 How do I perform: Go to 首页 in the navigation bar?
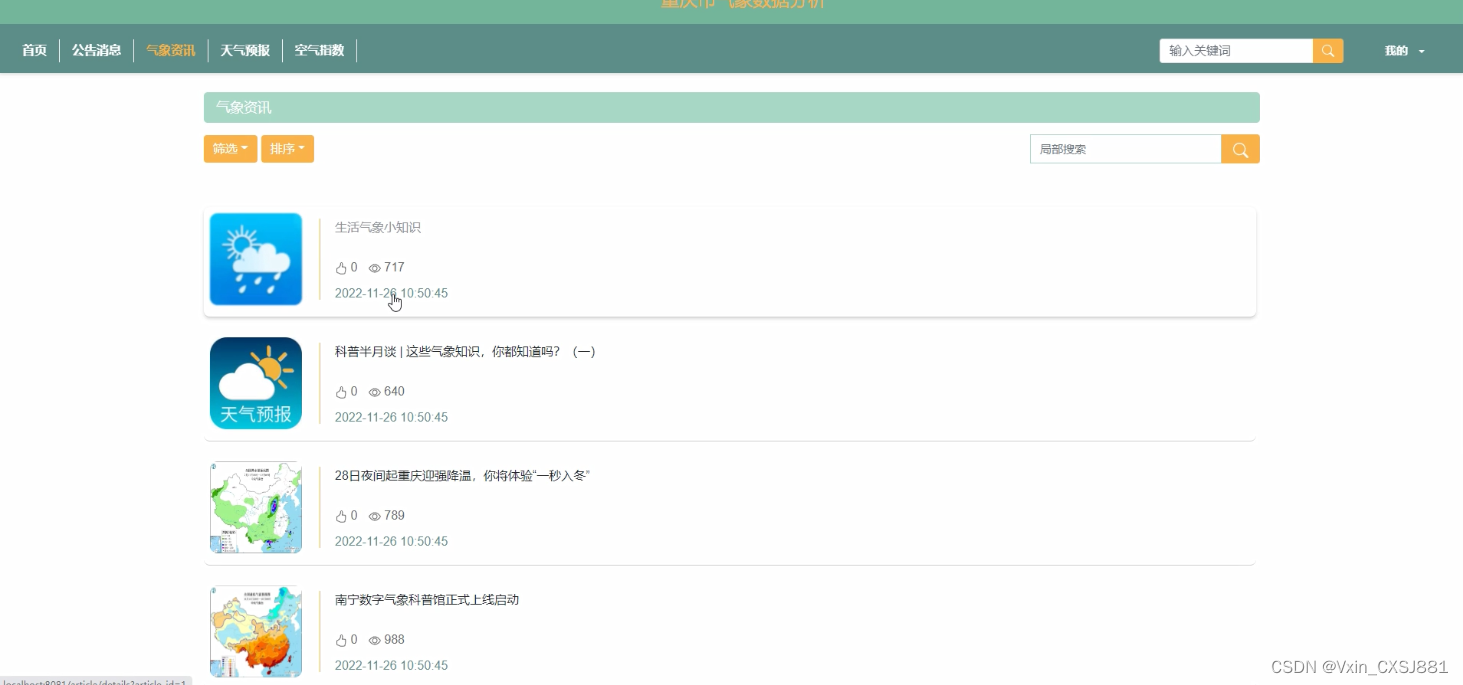[35, 50]
